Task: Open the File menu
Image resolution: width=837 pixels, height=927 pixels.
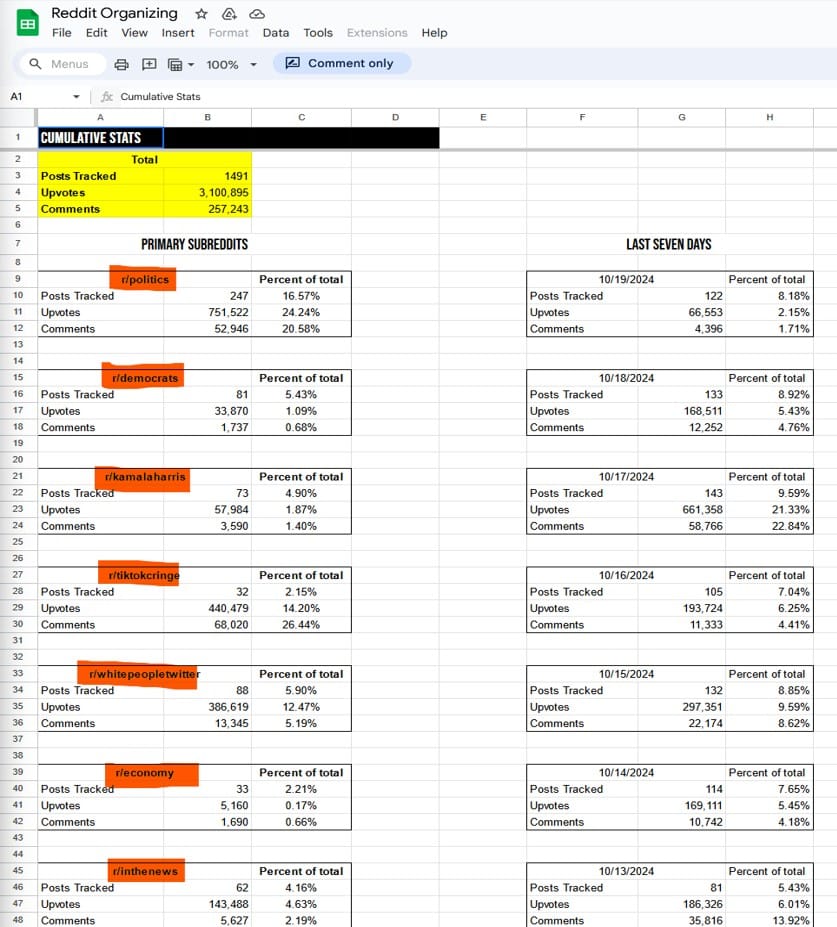Action: [x=62, y=33]
